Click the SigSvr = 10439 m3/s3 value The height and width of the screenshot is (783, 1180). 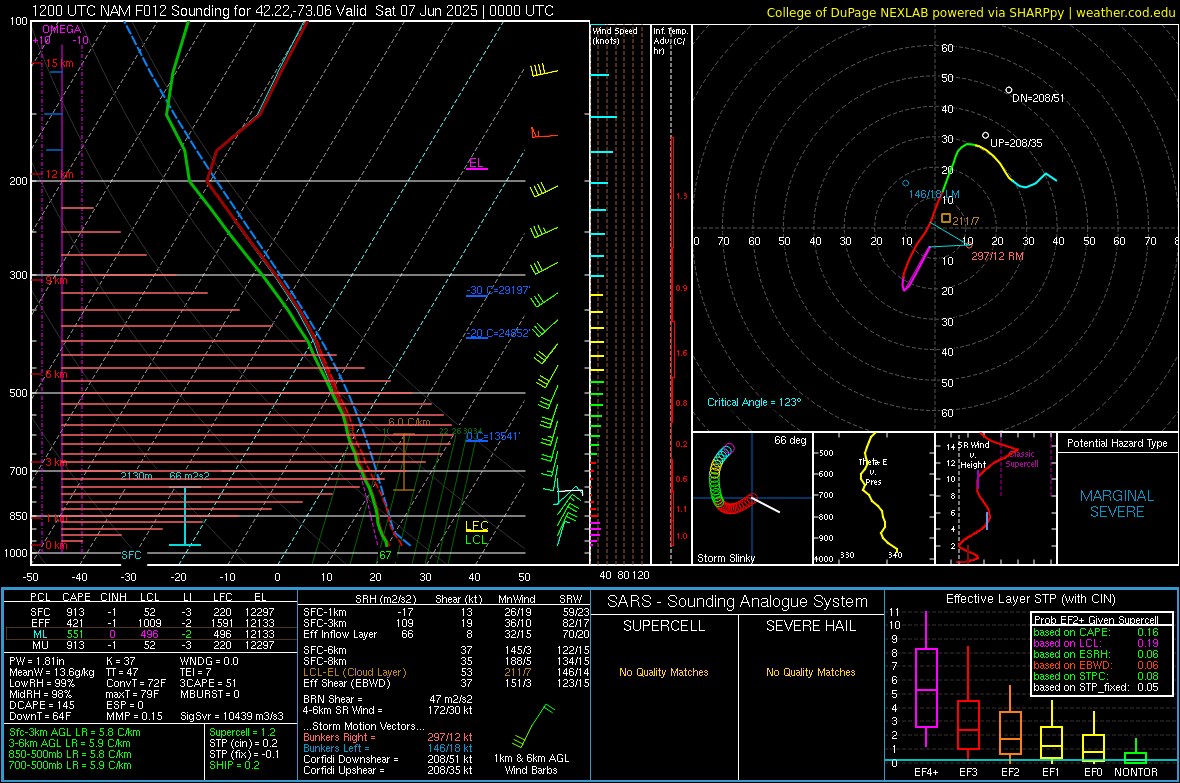232,716
